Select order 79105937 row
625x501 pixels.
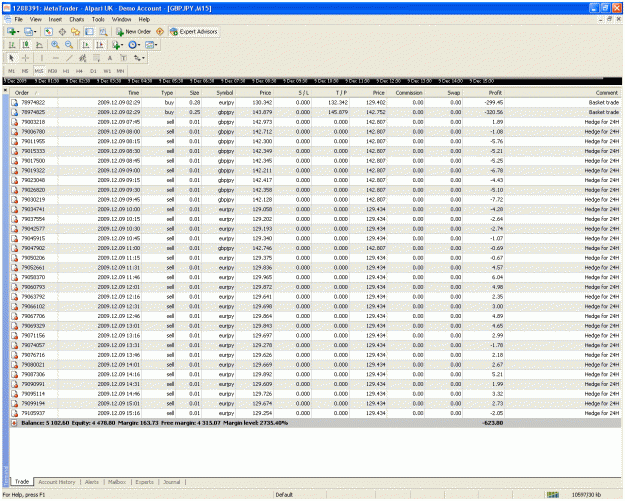click(315, 413)
